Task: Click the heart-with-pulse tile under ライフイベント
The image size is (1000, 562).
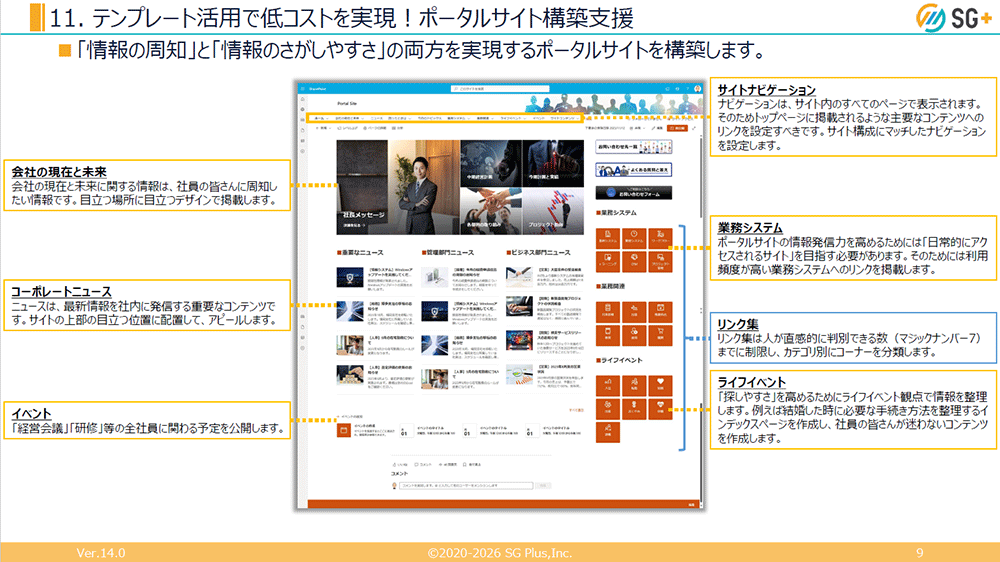Action: [x=660, y=408]
